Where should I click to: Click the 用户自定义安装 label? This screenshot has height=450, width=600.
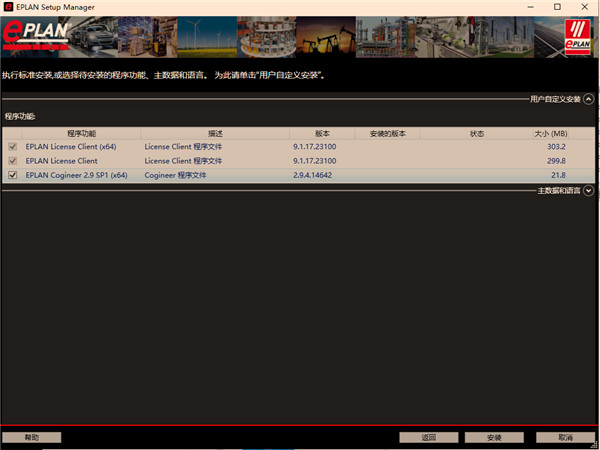point(555,99)
